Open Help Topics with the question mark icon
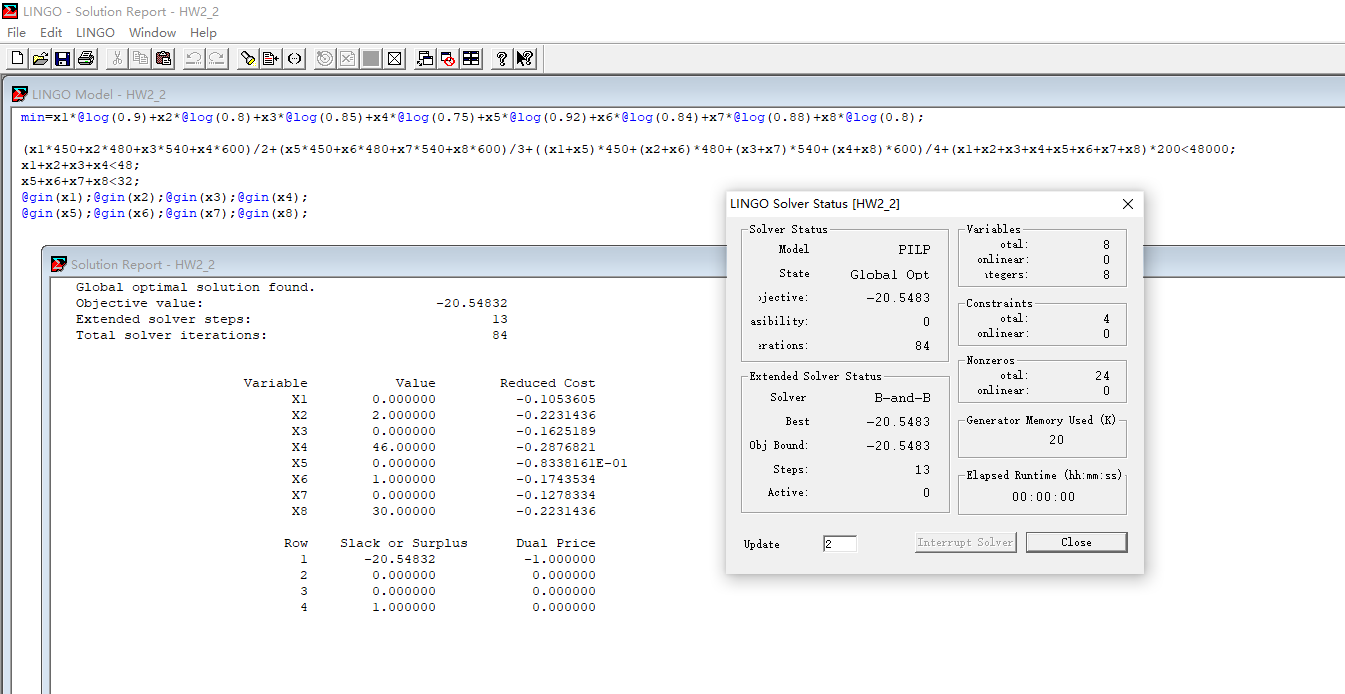The image size is (1345, 694). click(501, 59)
